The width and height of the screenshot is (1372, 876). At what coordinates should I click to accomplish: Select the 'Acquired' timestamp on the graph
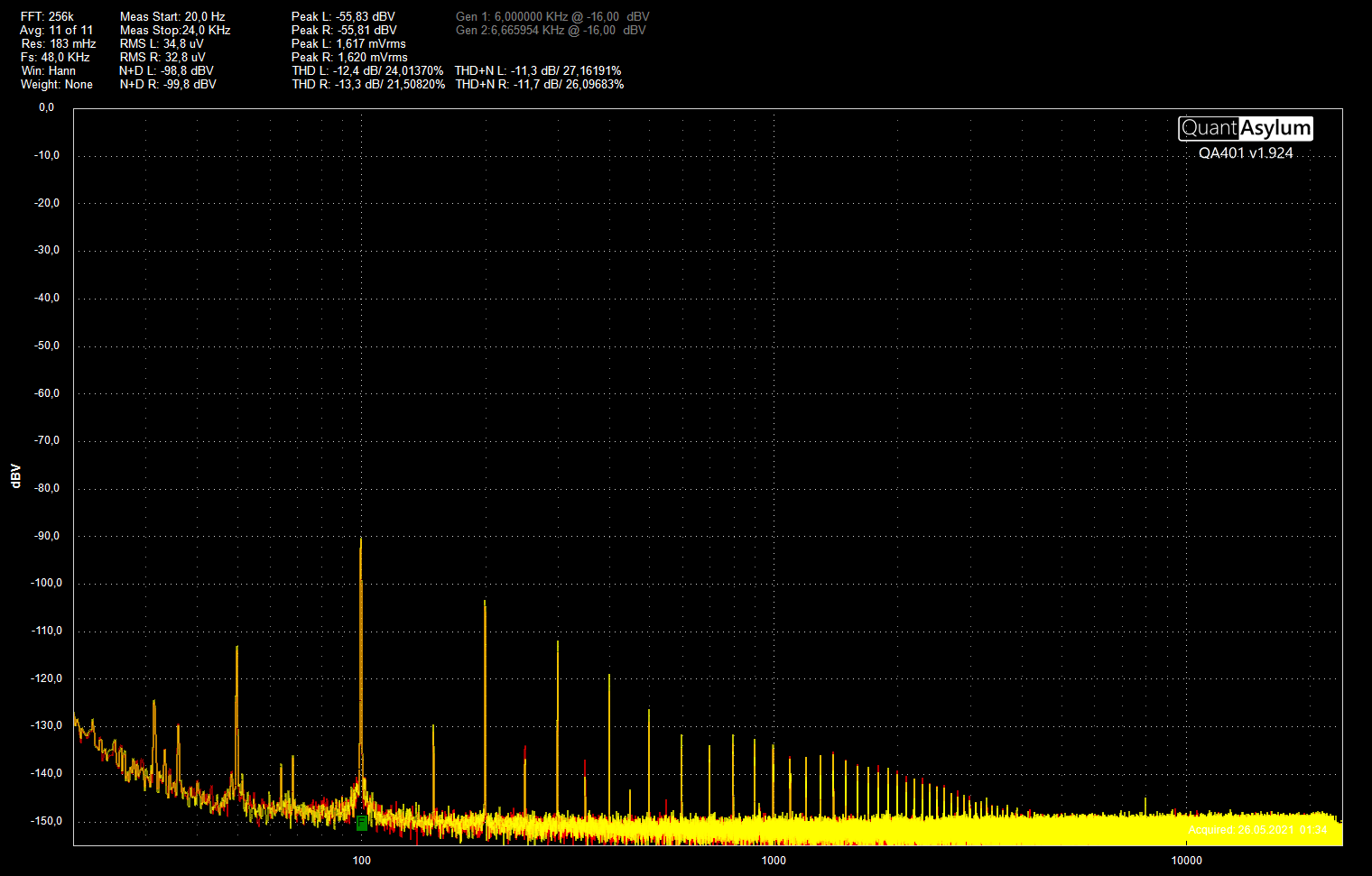click(x=1257, y=830)
